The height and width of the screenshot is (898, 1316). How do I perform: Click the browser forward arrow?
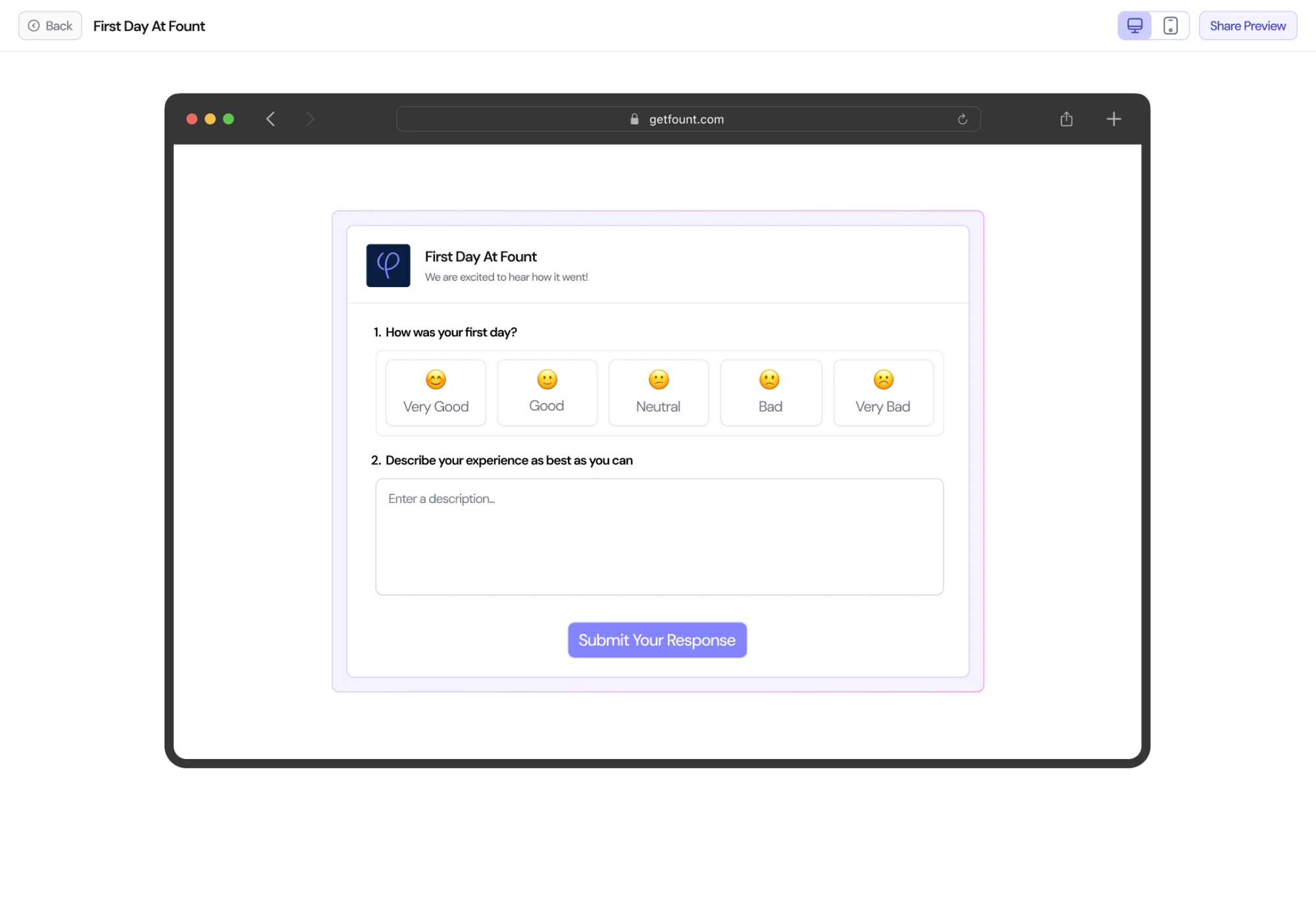pos(310,119)
